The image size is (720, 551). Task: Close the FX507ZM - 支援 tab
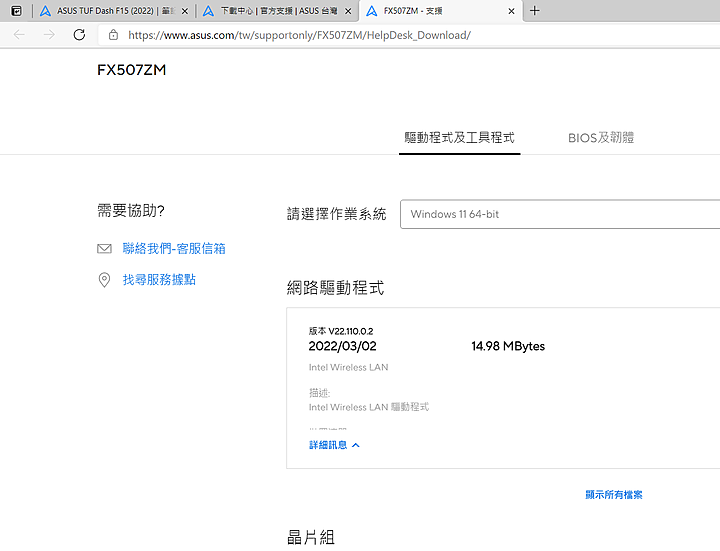[x=511, y=11]
